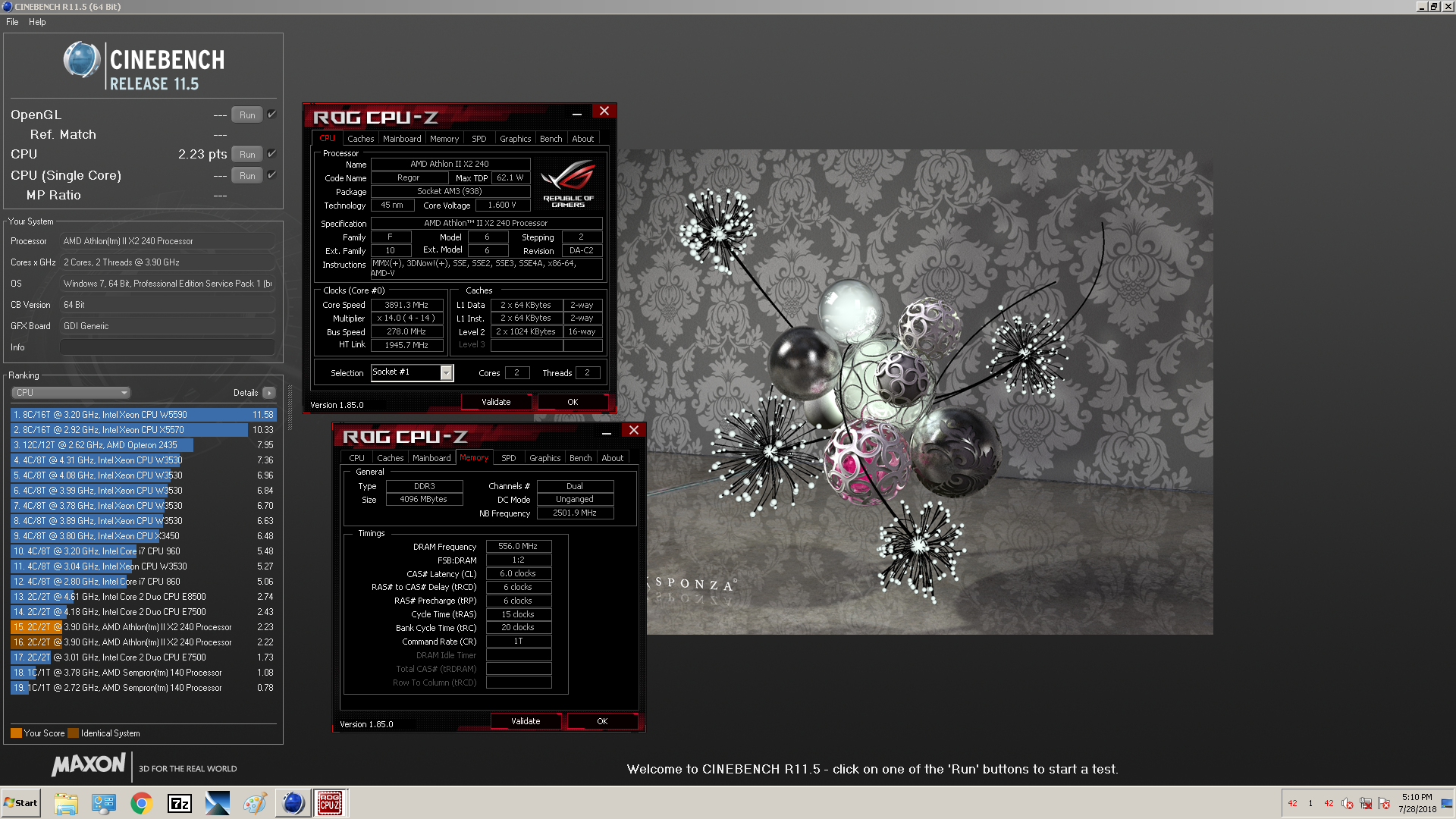
Task: Click the first red 42 temperature tray icon
Action: point(1292,804)
